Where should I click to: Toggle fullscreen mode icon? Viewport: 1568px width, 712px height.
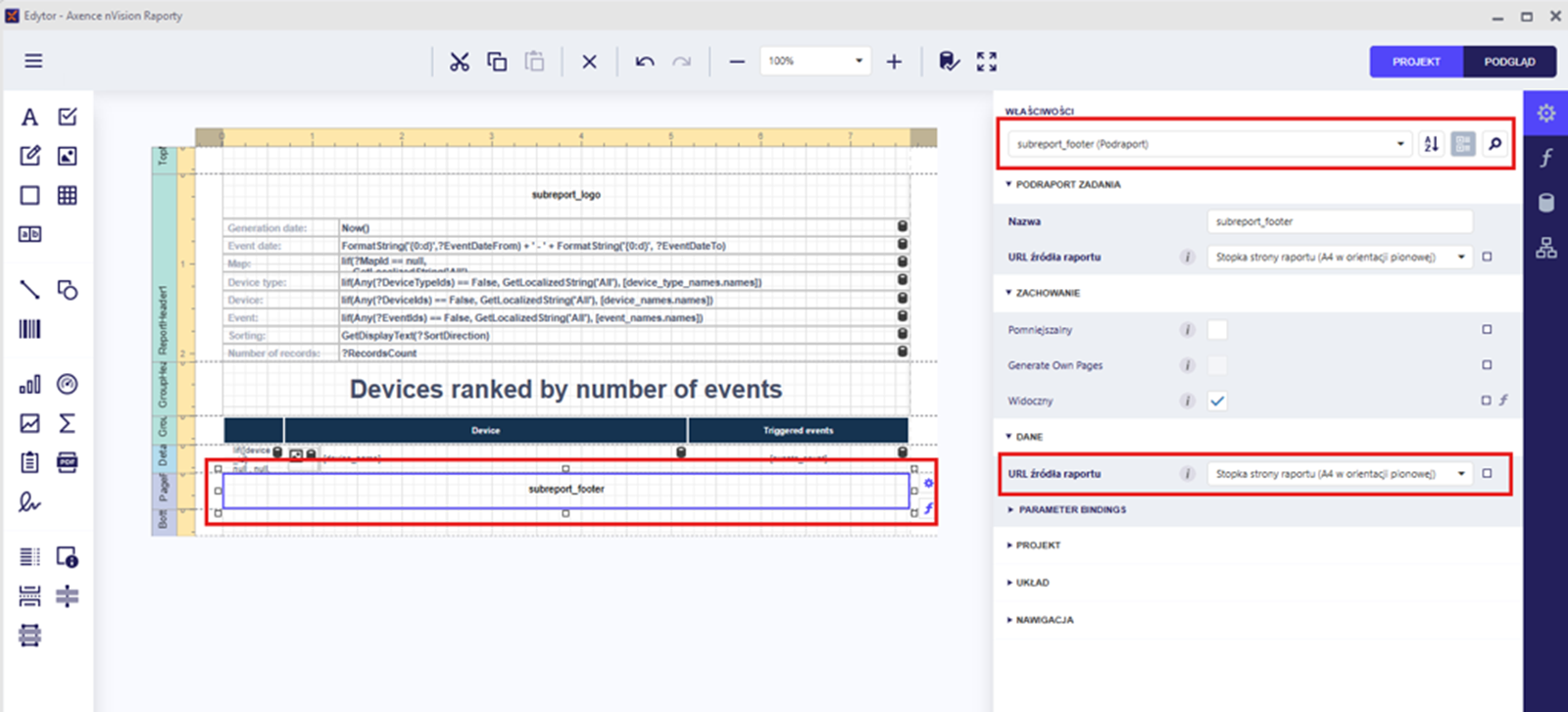(986, 62)
